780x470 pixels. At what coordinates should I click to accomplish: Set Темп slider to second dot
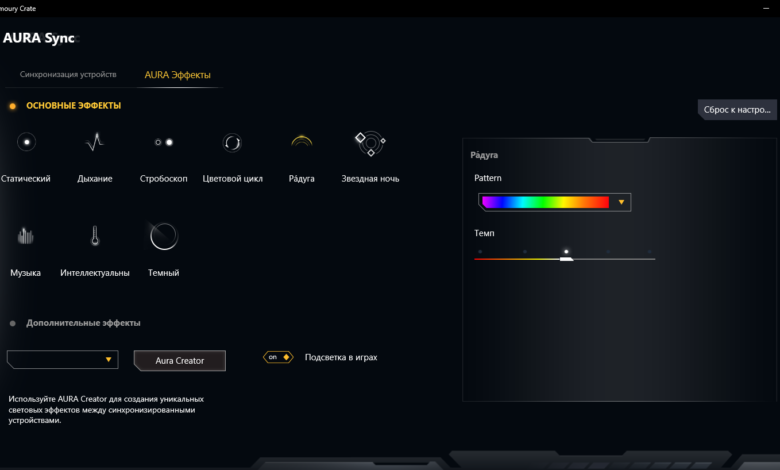coord(525,252)
